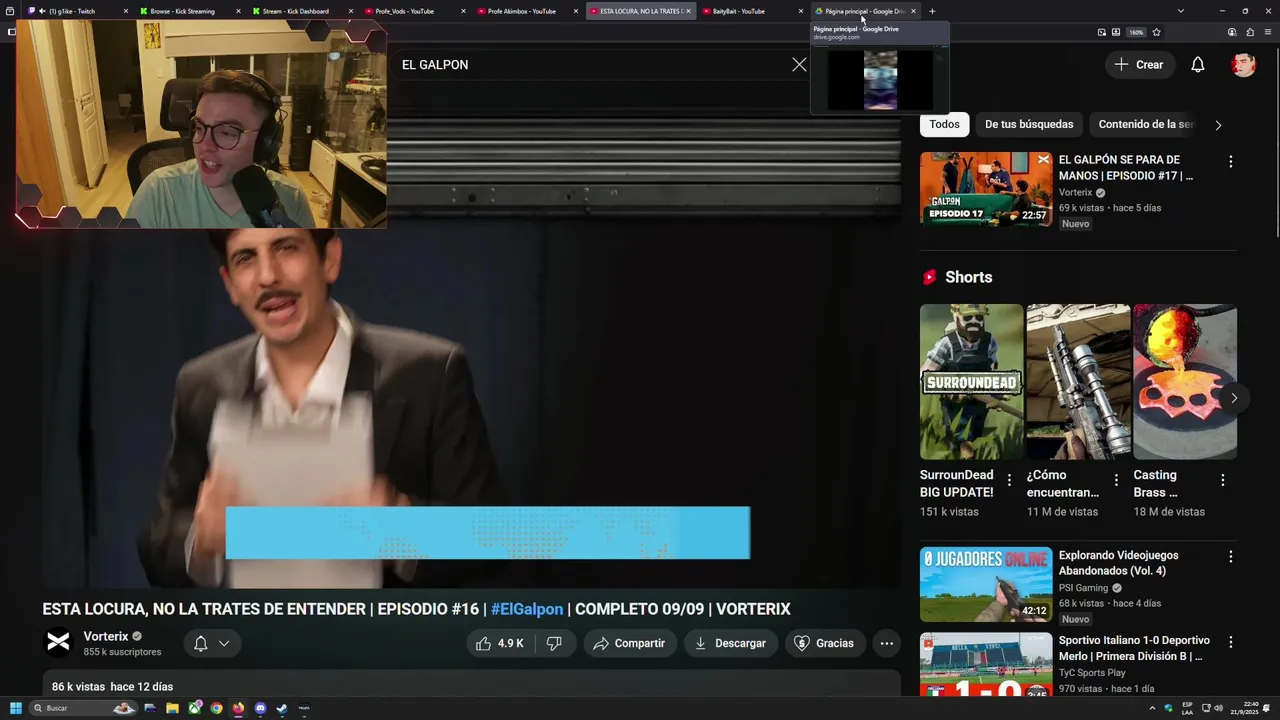The image size is (1280, 720).
Task: Bookmark this page with star icon
Action: point(1156,32)
